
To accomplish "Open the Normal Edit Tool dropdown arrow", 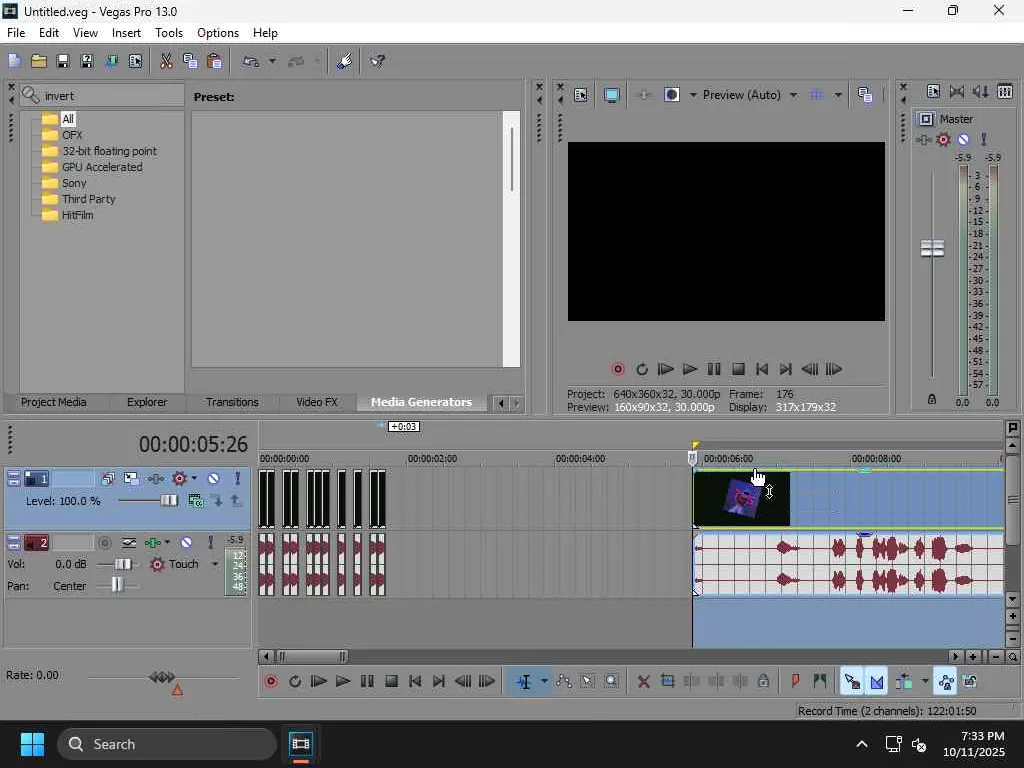I will [x=544, y=681].
